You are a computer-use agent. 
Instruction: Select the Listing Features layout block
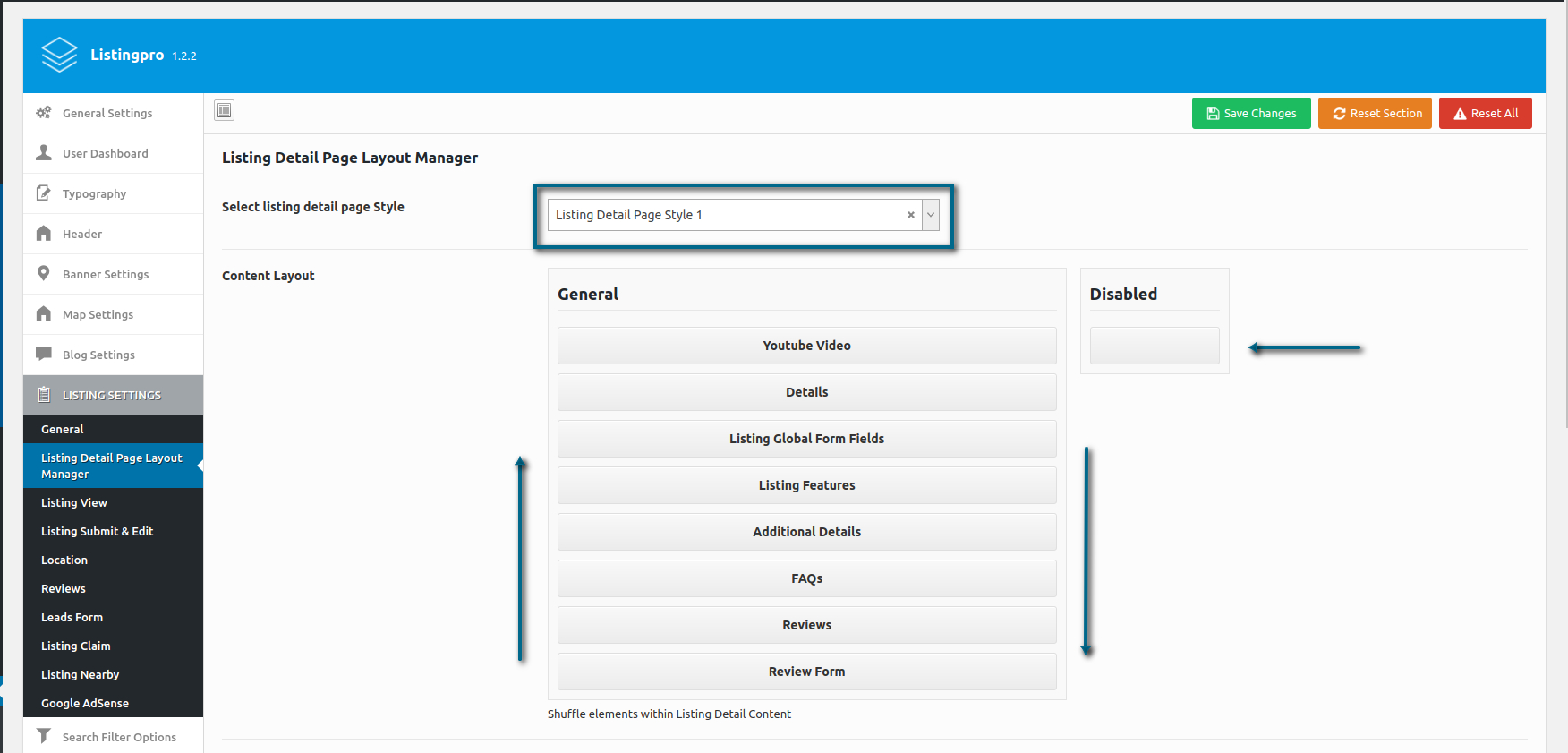click(x=806, y=485)
